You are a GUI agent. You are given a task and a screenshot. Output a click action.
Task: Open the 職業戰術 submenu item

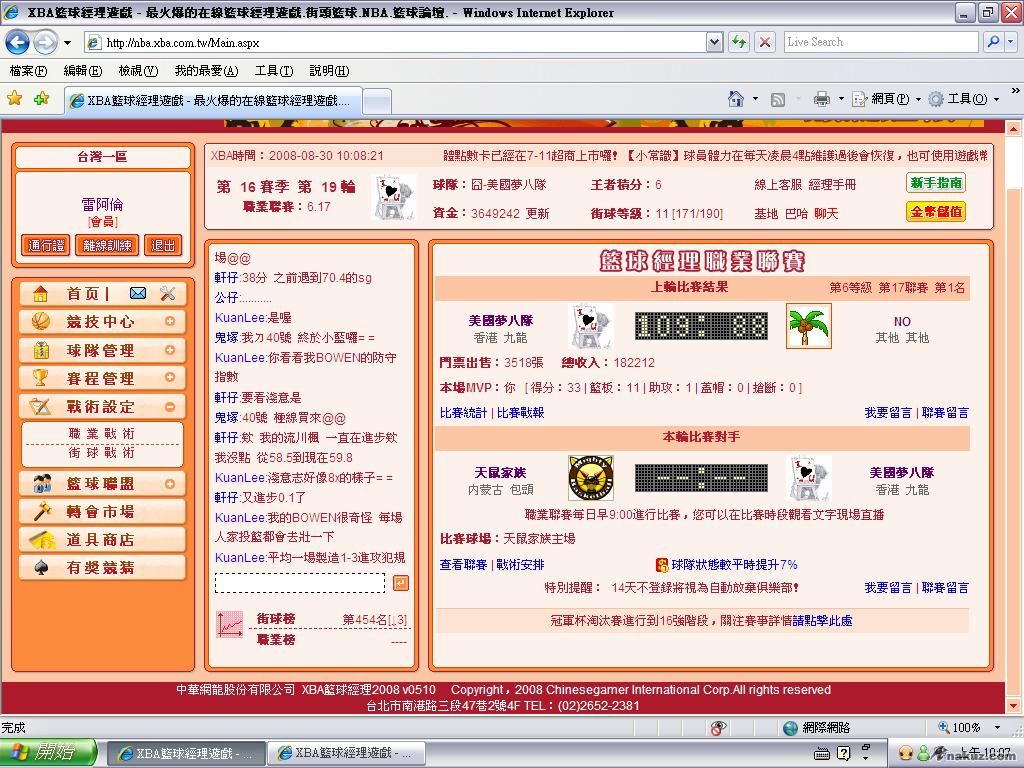pos(102,434)
